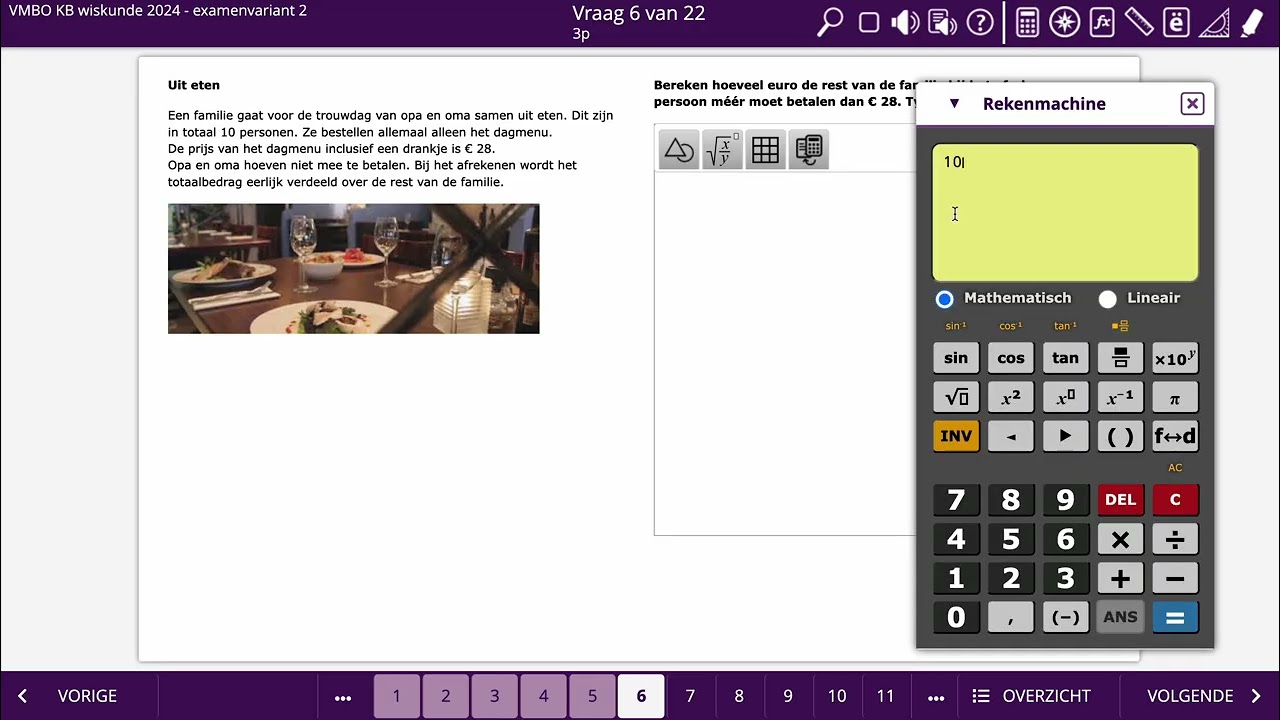Viewport: 1280px width, 720px height.
Task: Insert a table with the grid icon
Action: coord(765,150)
